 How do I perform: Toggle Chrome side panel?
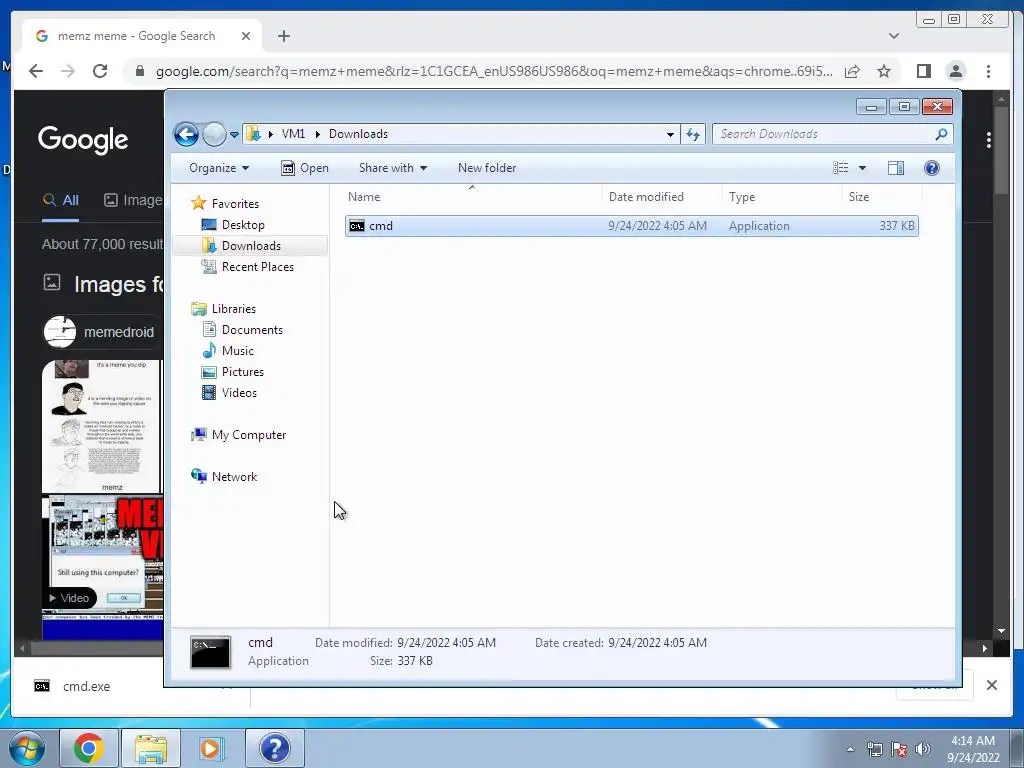[x=923, y=71]
